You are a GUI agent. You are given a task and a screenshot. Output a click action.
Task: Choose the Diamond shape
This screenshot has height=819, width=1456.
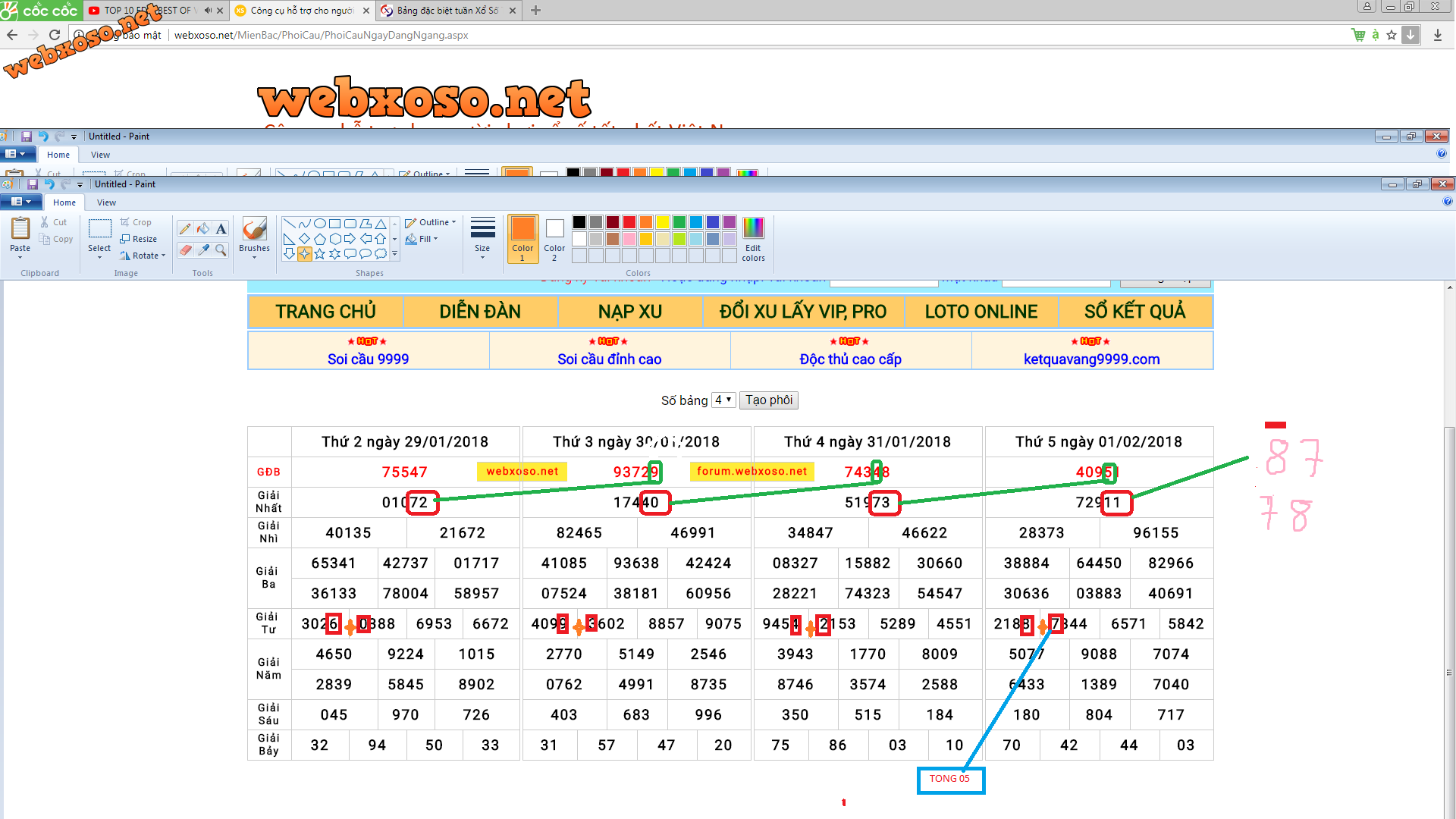304,239
